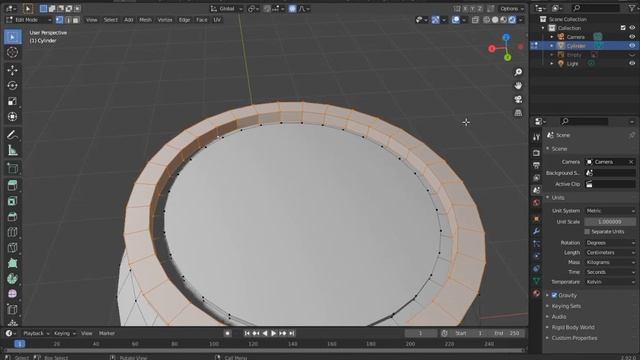Screen dimensions: 640x360
Task: Pick the Measure tool
Action: 13,151
